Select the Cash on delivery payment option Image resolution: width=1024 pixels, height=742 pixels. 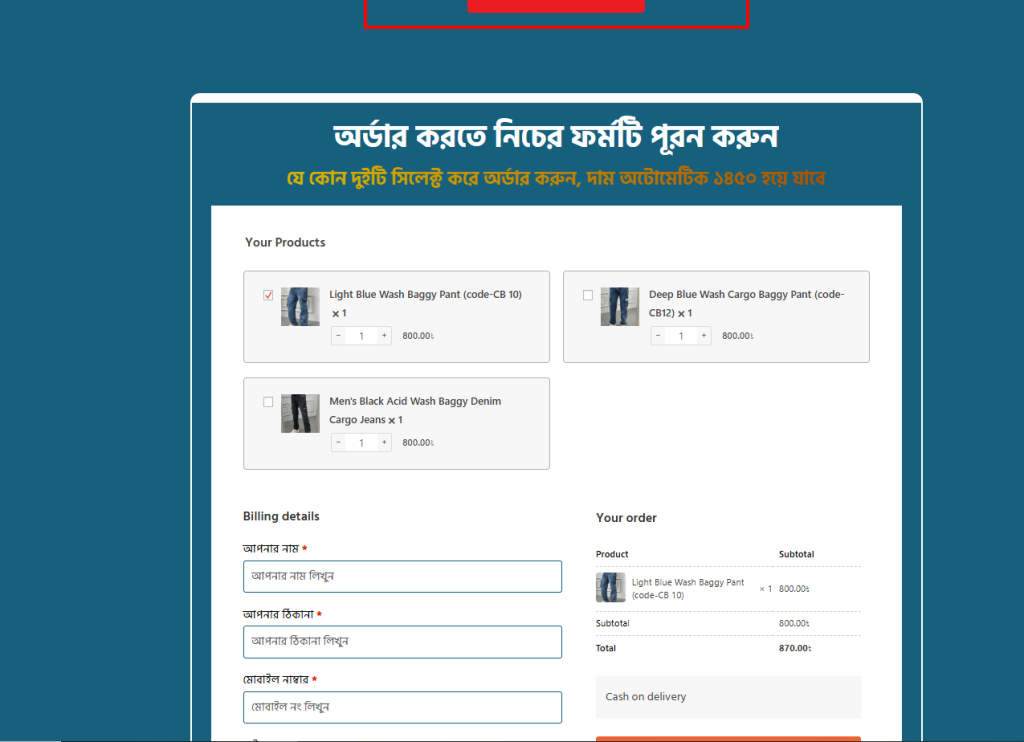tap(646, 697)
